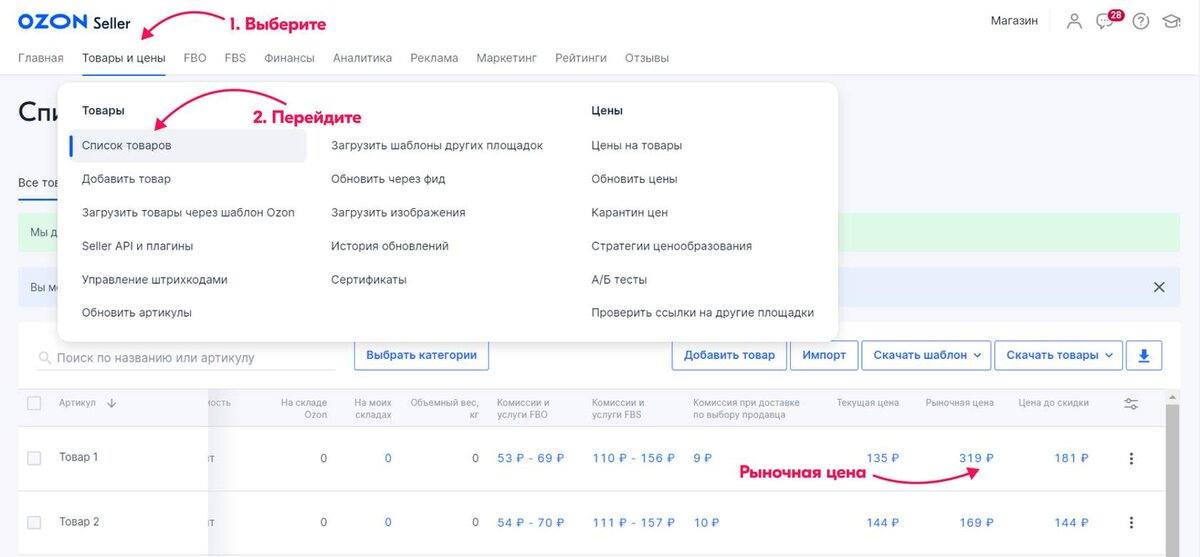1200x557 pixels.
Task: Click market price 319 ₽ for Товар 1
Action: (x=977, y=458)
